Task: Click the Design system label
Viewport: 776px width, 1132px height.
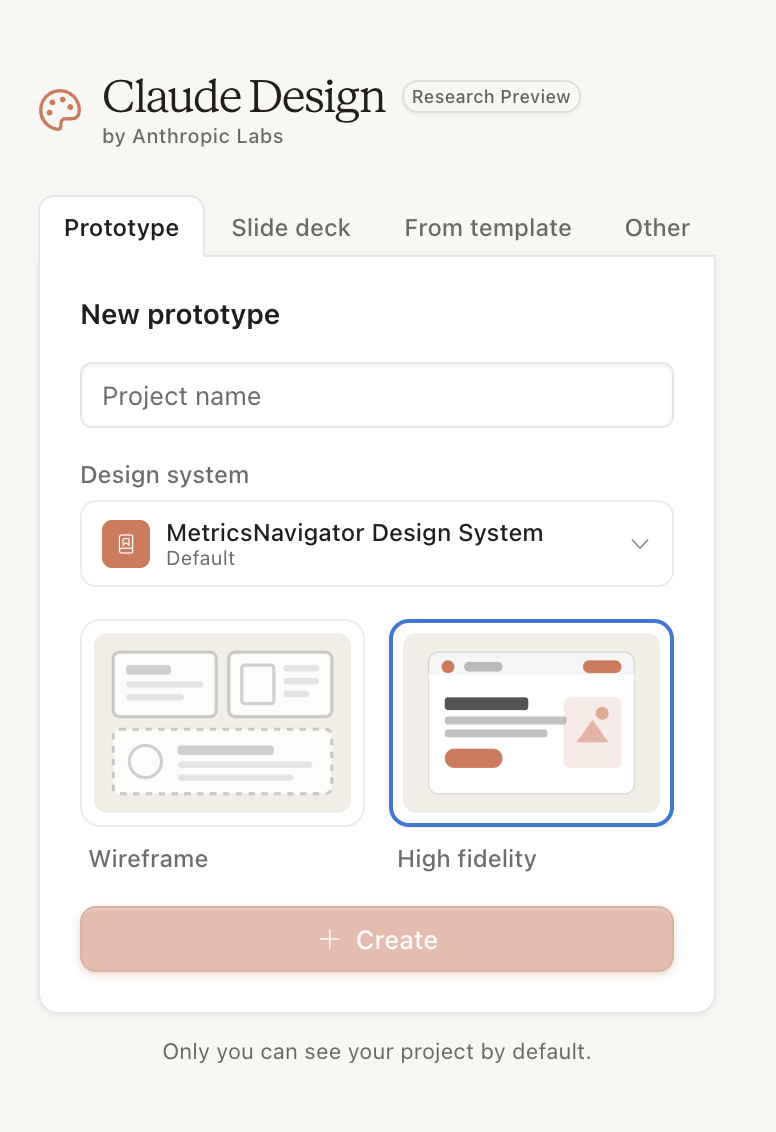Action: [x=165, y=475]
